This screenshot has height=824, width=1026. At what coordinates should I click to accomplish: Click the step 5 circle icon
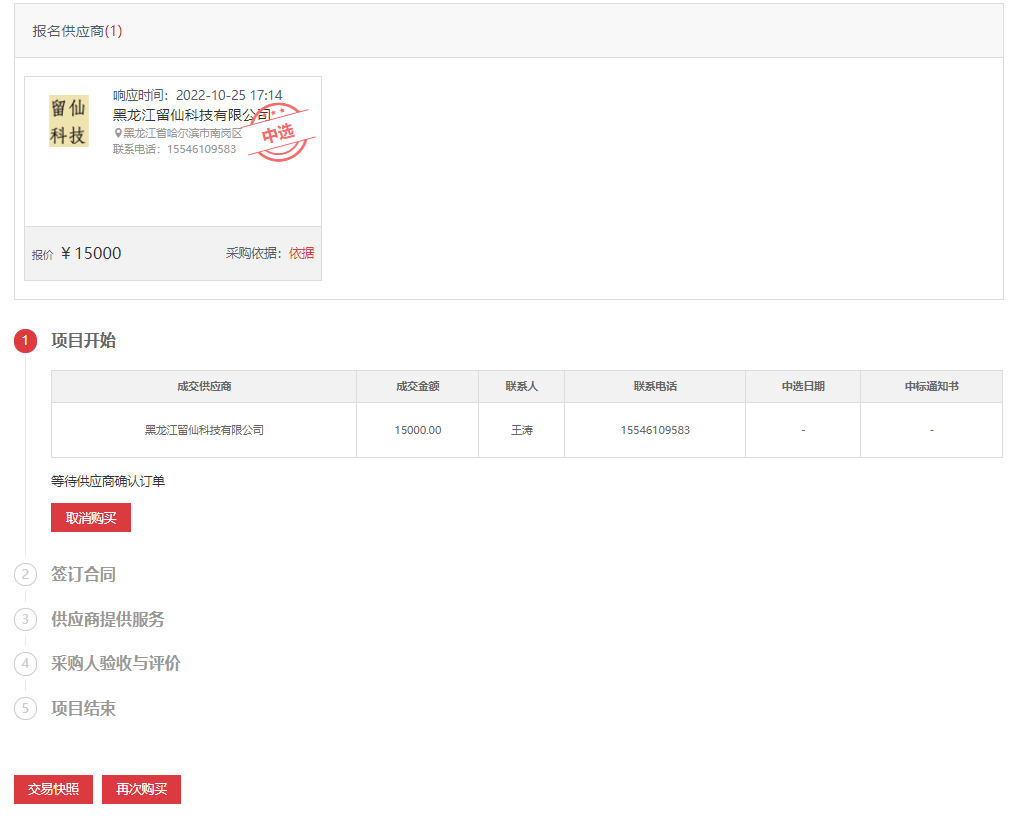coord(25,708)
